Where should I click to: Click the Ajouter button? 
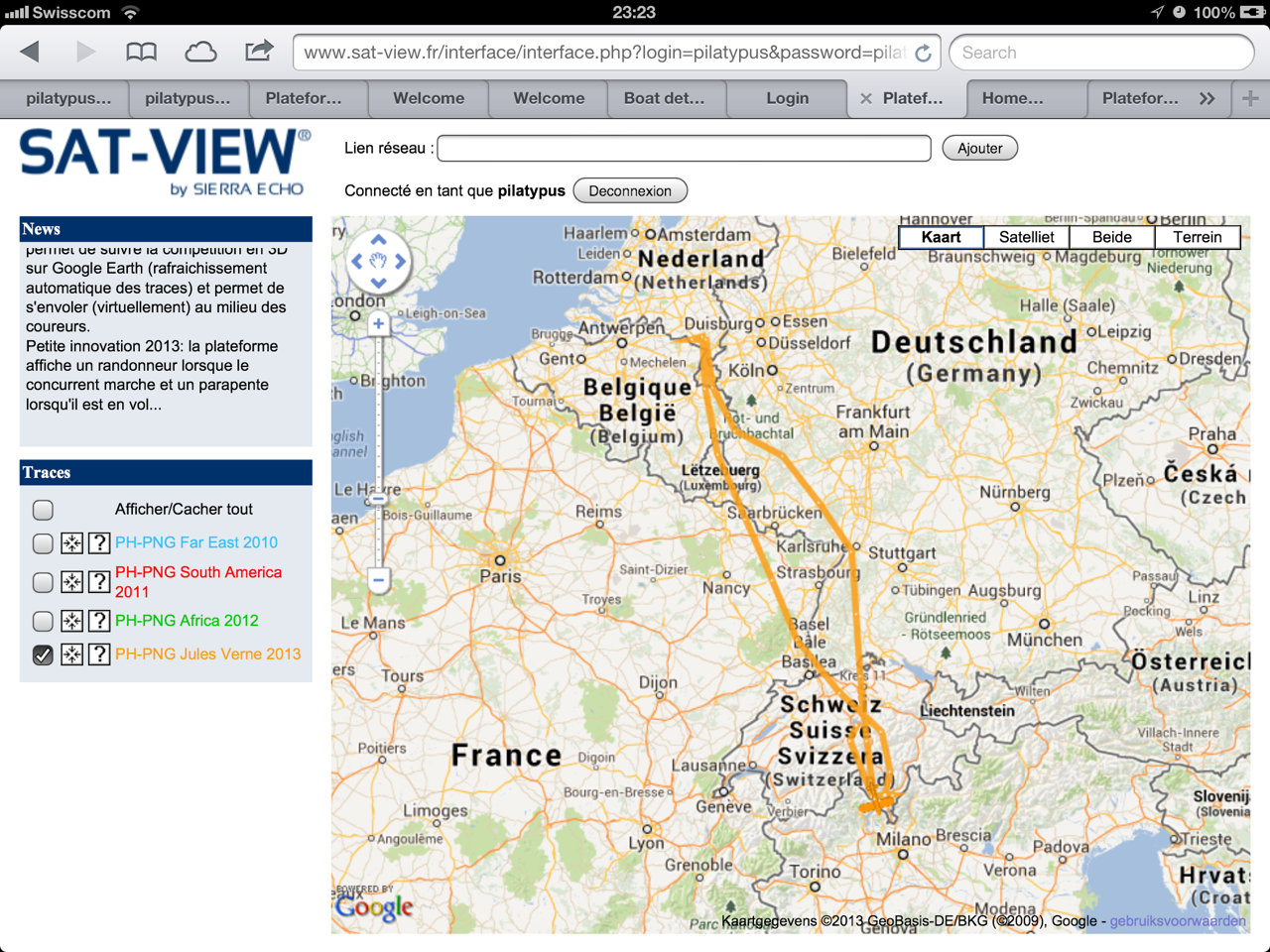click(x=979, y=148)
